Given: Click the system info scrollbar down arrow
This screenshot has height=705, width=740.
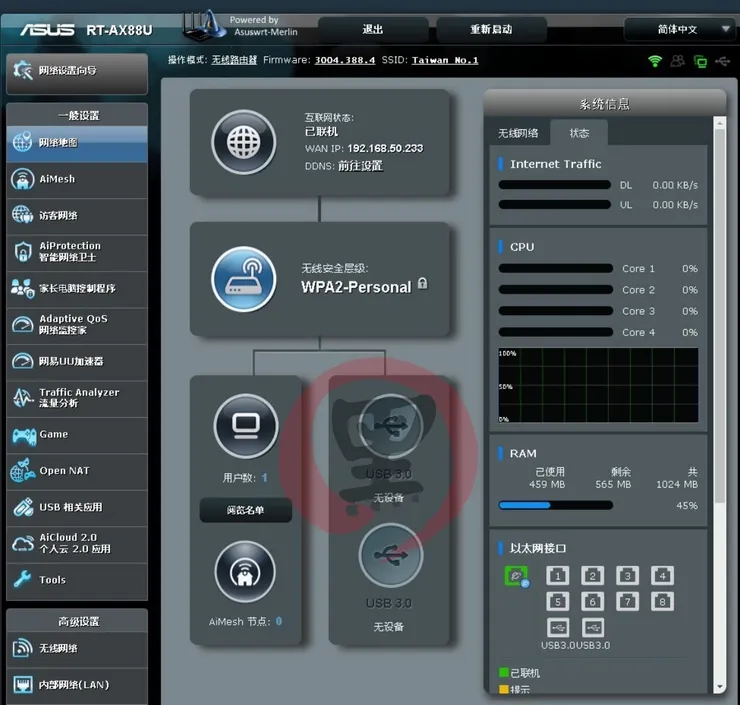Looking at the screenshot, I should tap(720, 687).
